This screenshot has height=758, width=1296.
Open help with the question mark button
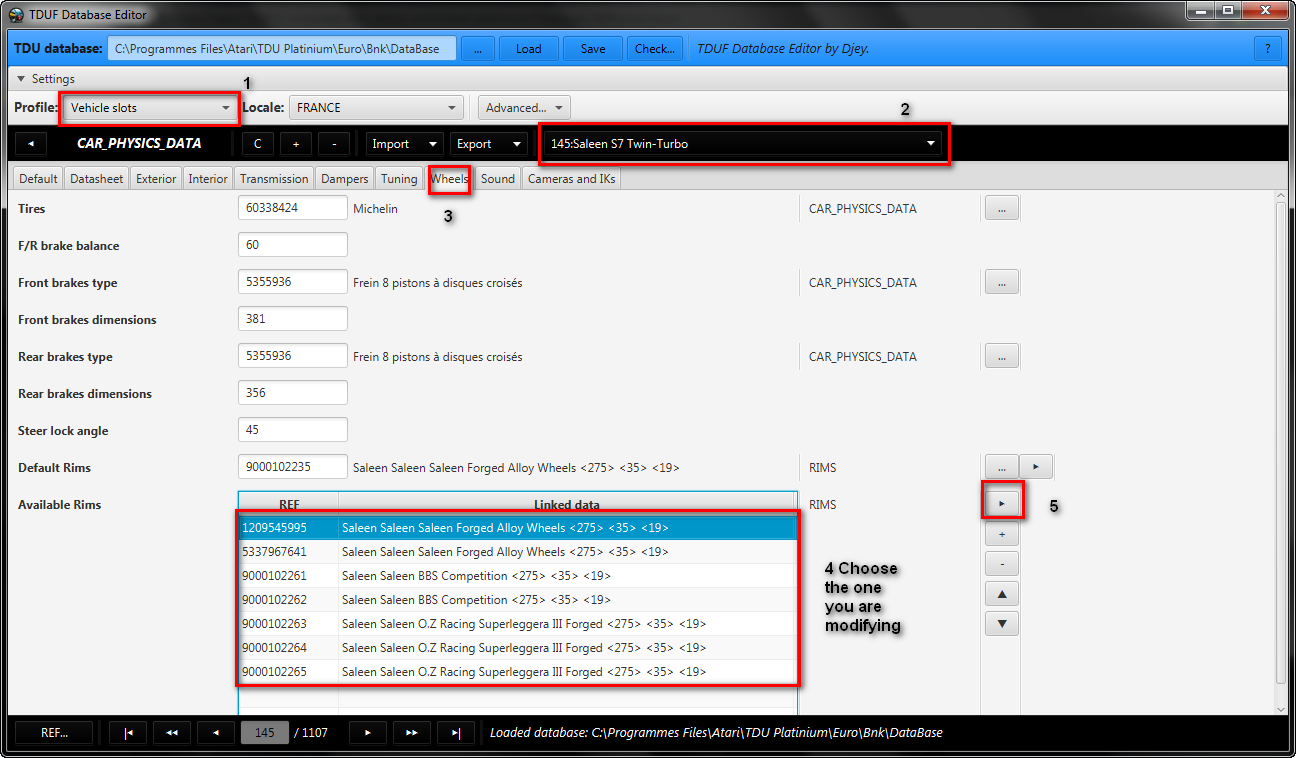click(1268, 48)
